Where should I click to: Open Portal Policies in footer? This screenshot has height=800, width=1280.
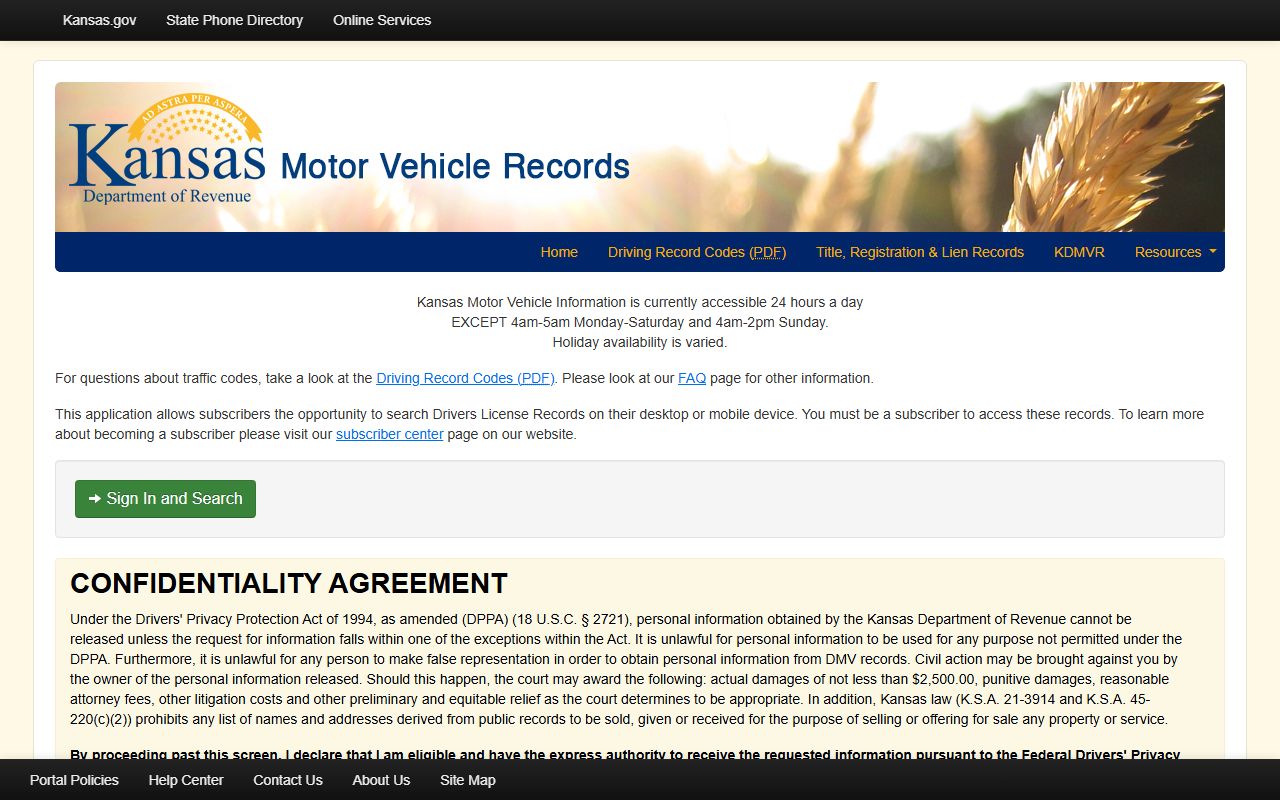[74, 780]
